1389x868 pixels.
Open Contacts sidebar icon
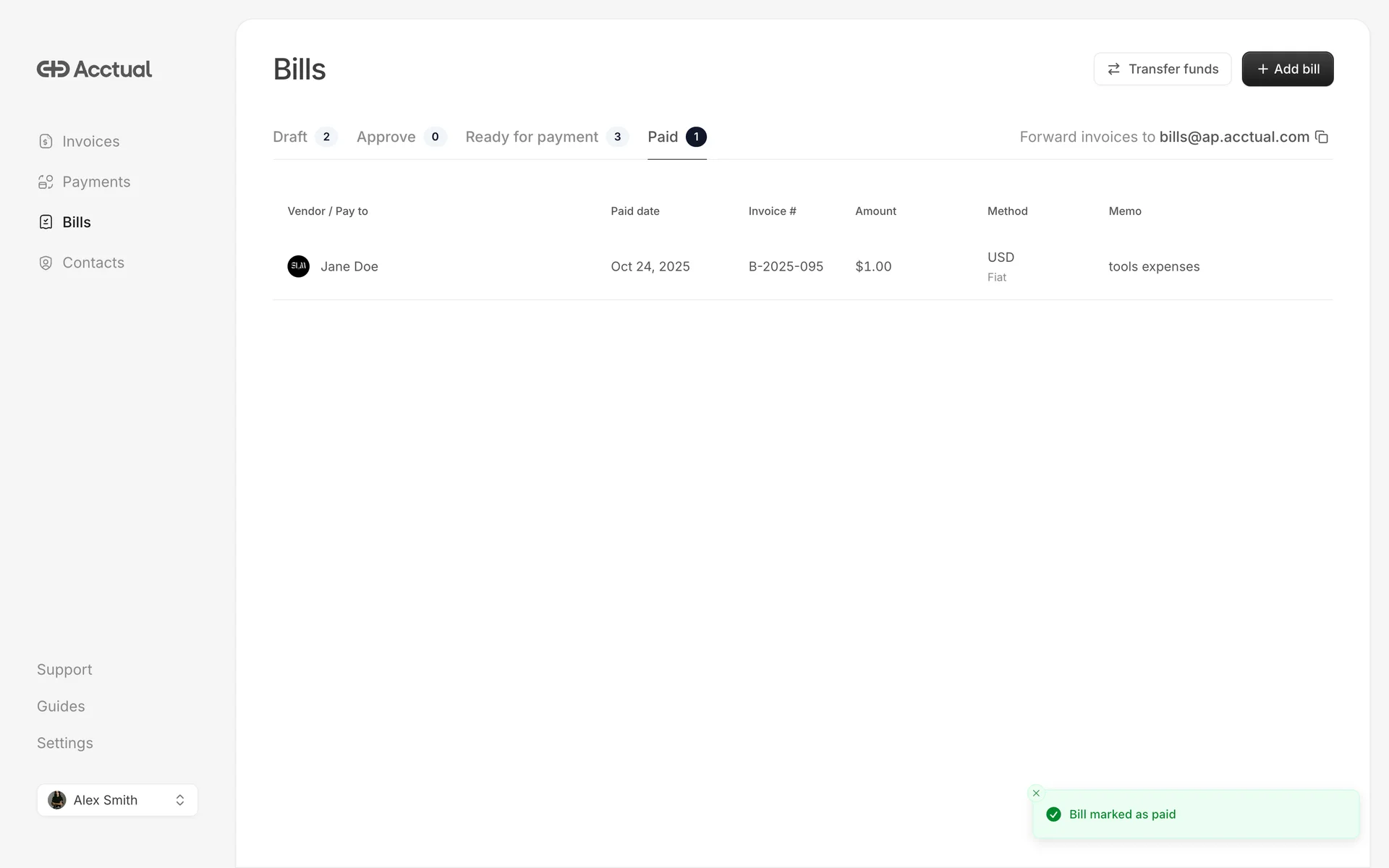(x=46, y=263)
